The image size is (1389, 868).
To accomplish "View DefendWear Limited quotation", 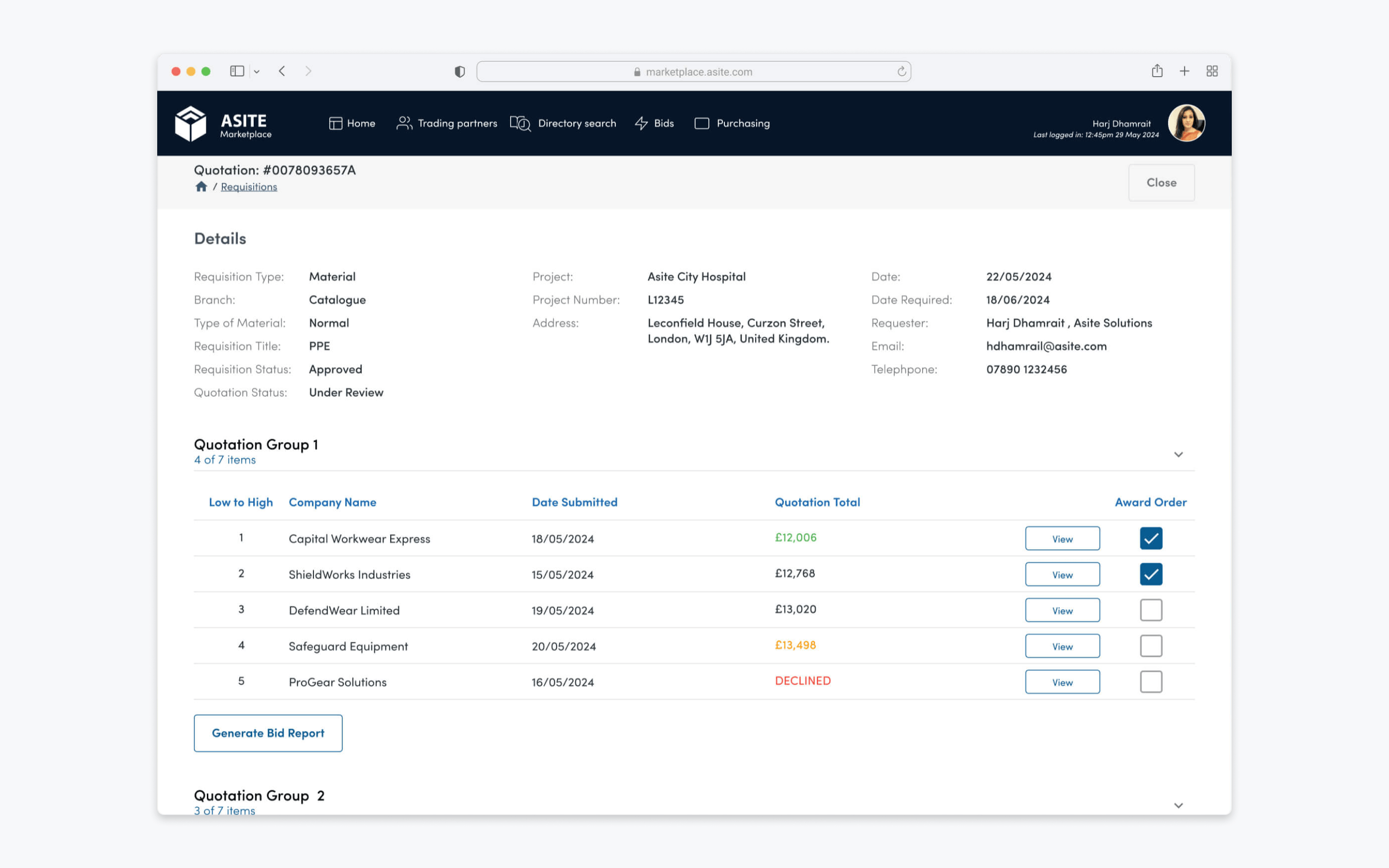I will [1062, 610].
